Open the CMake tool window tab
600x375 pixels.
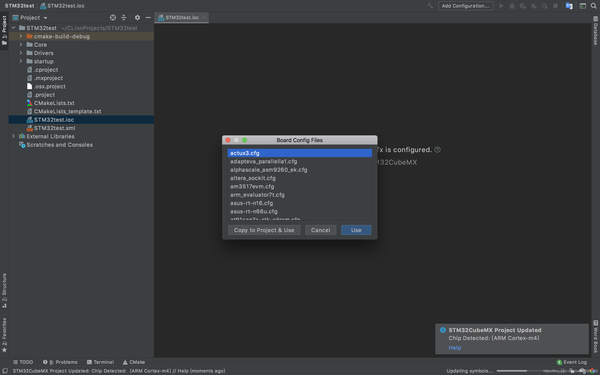click(x=134, y=362)
